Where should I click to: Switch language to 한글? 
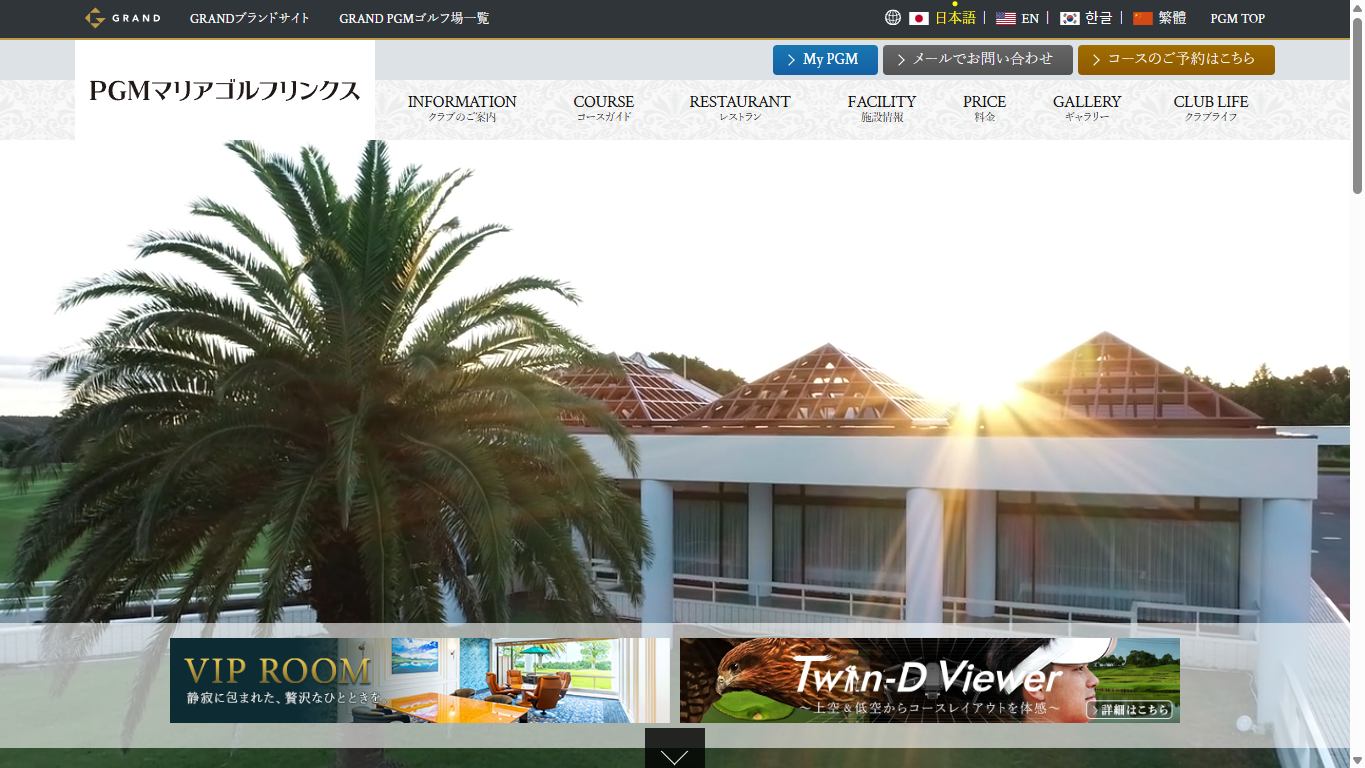(1099, 18)
